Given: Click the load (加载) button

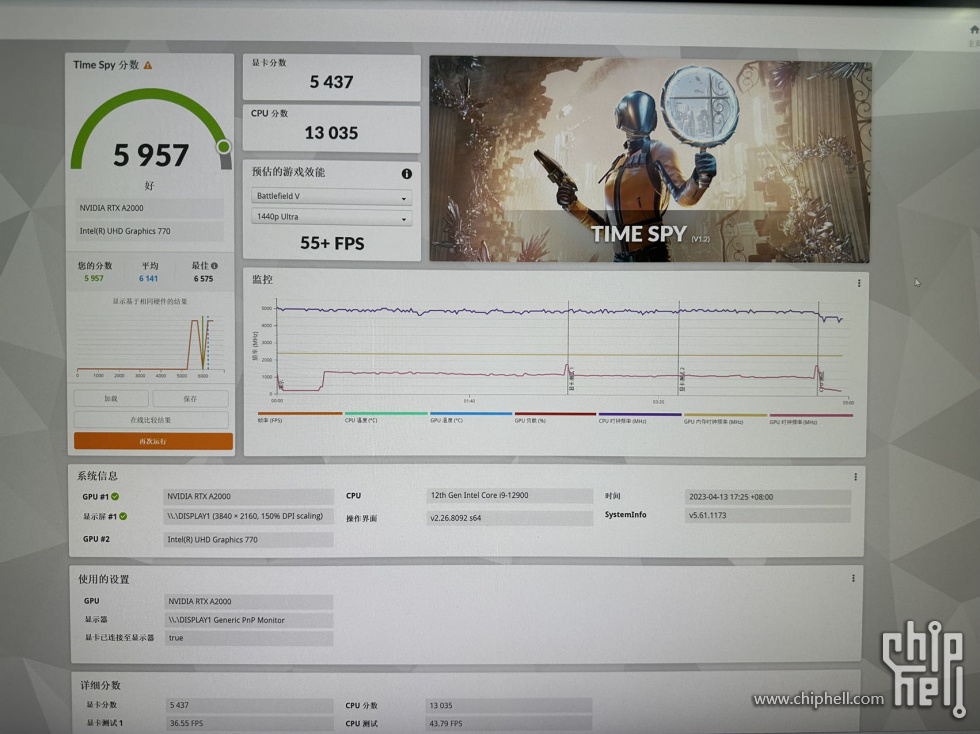Looking at the screenshot, I should [x=111, y=398].
